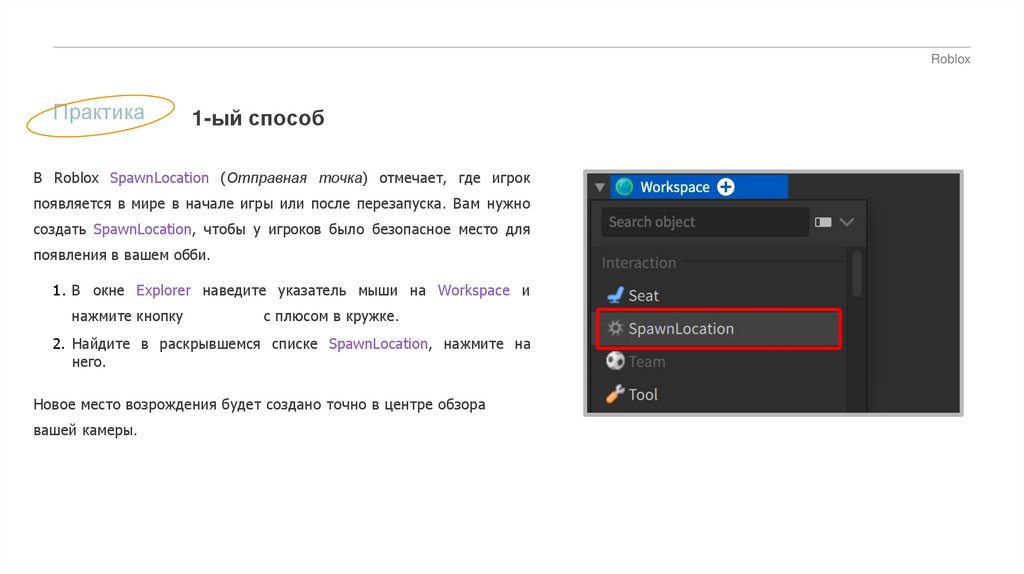Screen dimensions: 1024x574
Task: Click the Roblox header text top right
Action: tap(950, 59)
